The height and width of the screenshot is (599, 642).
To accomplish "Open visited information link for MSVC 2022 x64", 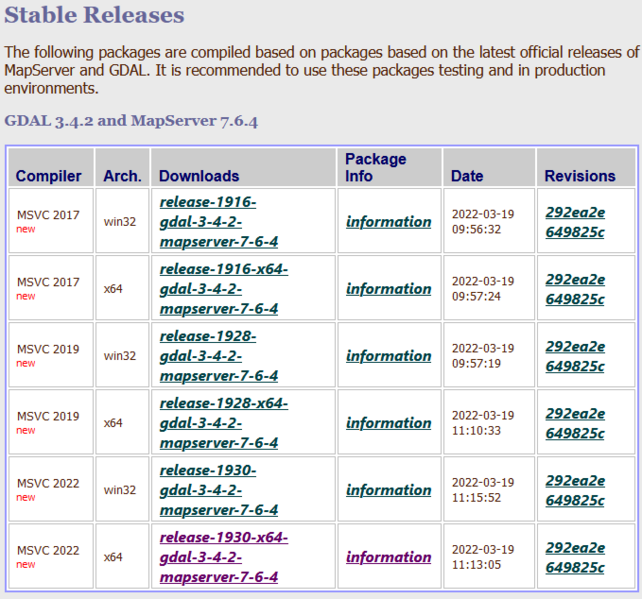I will coord(388,557).
